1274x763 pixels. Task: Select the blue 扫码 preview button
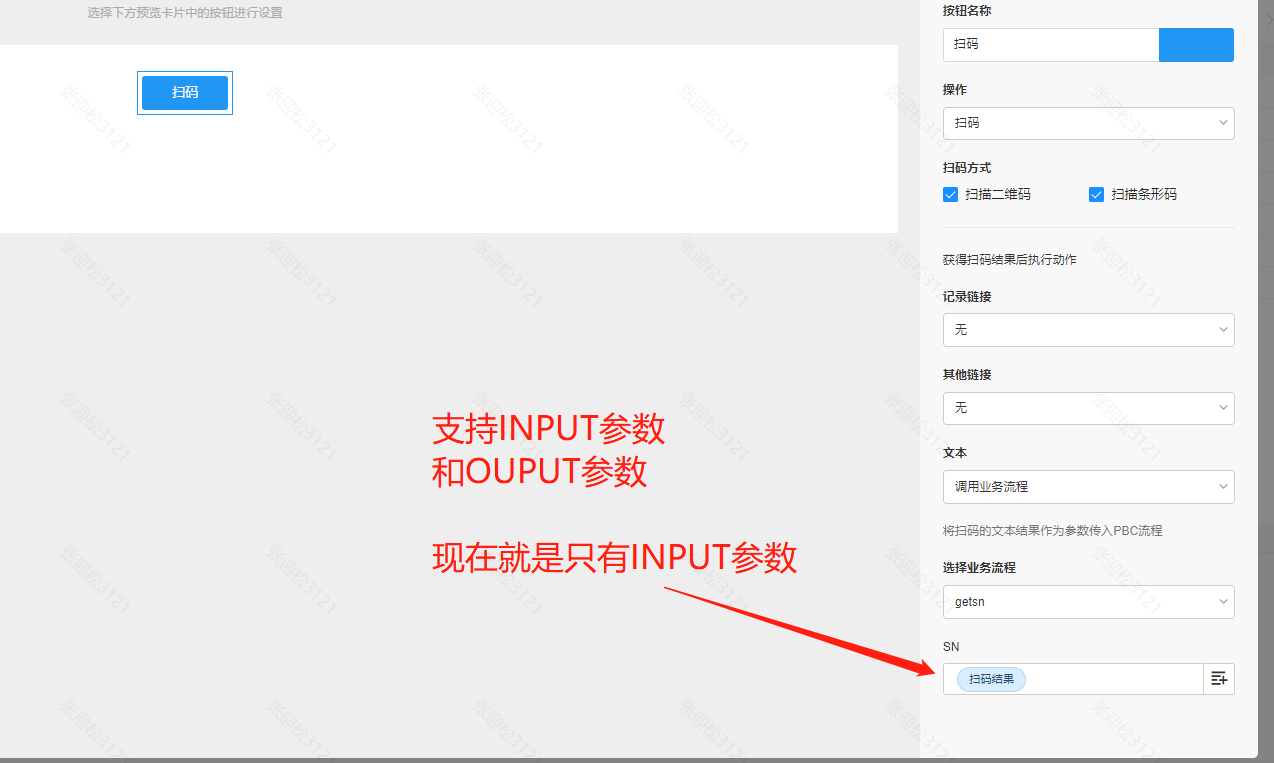pyautogui.click(x=185, y=93)
